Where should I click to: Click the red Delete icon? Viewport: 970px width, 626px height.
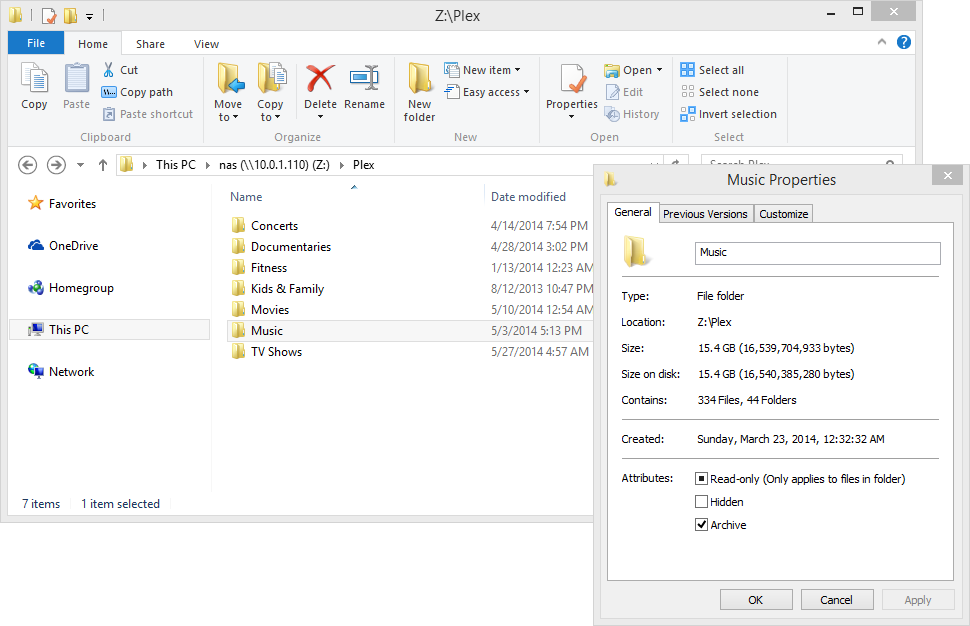[320, 78]
